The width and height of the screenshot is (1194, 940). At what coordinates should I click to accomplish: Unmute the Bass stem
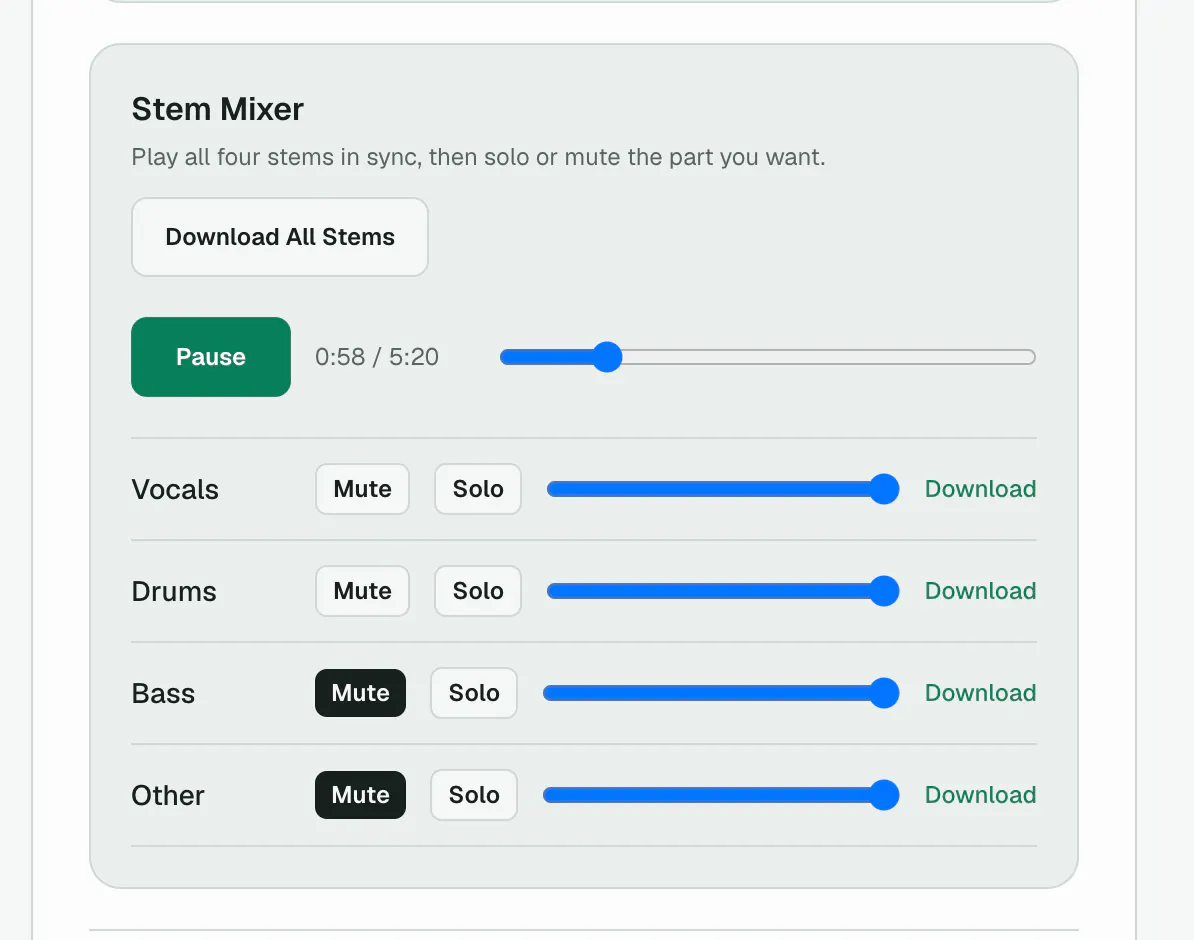[360, 693]
